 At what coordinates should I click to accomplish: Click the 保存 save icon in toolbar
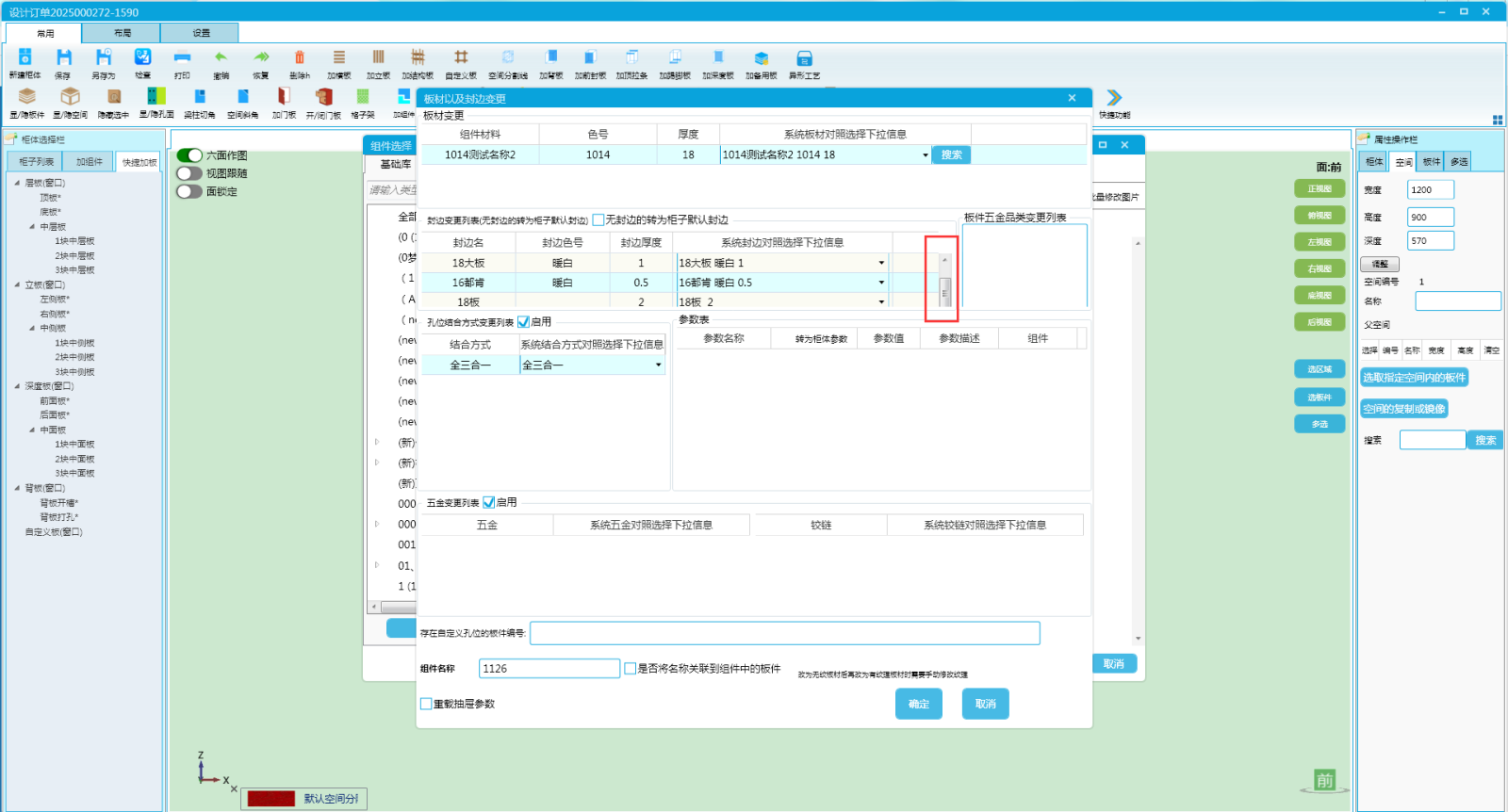(x=63, y=58)
